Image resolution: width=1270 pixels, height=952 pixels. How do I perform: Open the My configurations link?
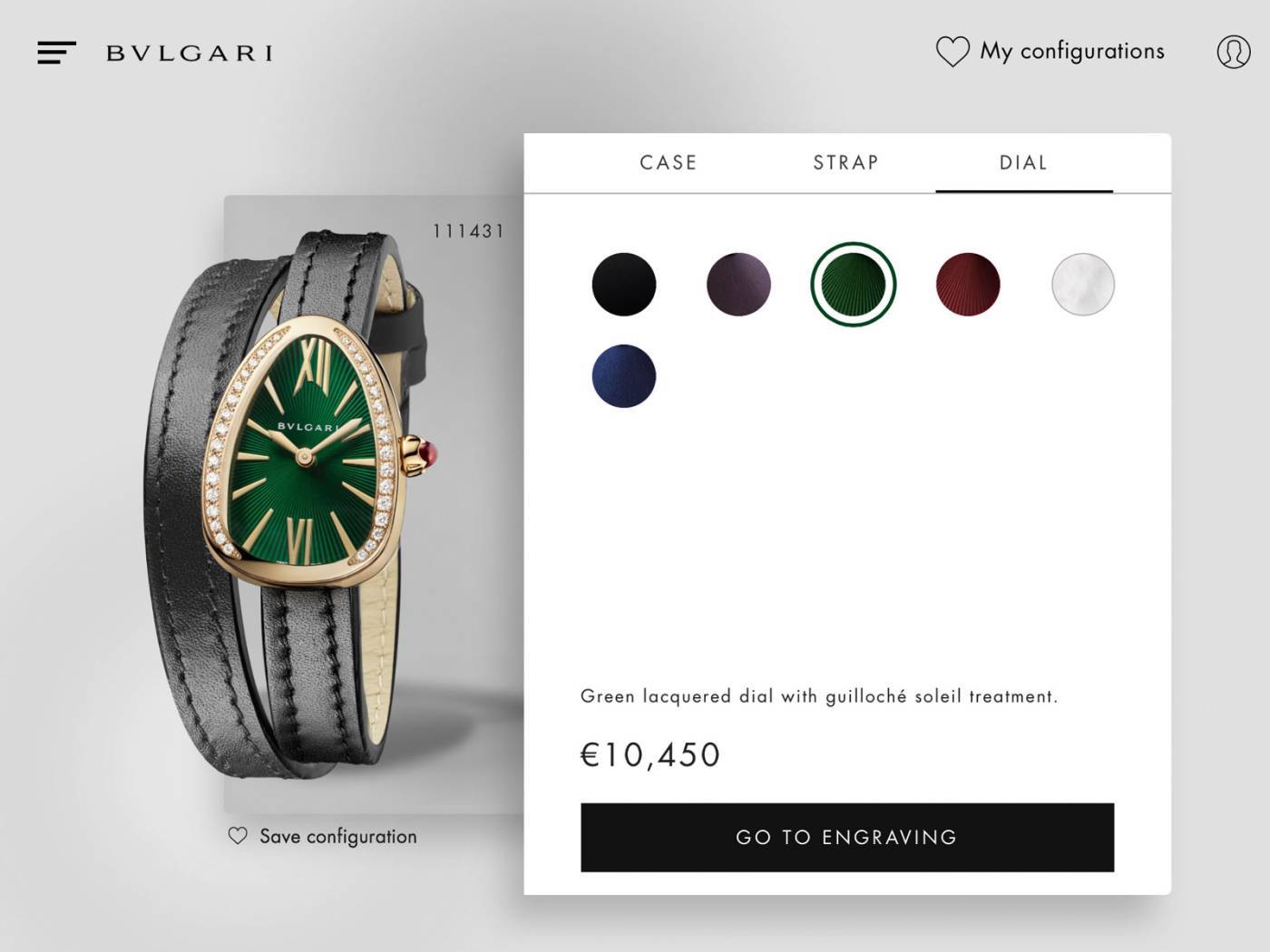click(1072, 52)
